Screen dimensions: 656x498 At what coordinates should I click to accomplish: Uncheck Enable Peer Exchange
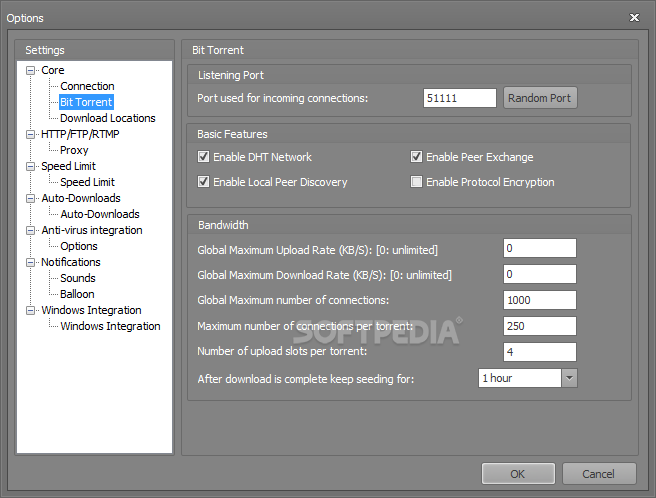[416, 157]
